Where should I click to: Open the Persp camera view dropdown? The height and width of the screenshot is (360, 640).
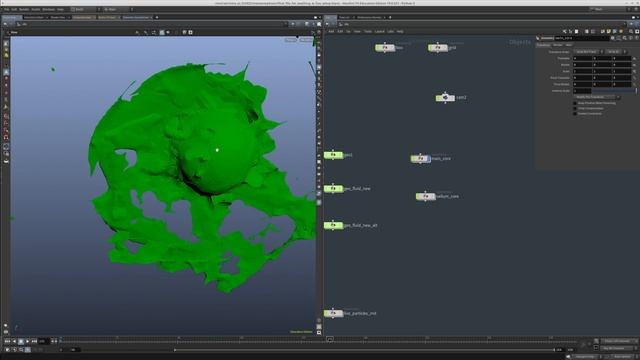click(291, 40)
